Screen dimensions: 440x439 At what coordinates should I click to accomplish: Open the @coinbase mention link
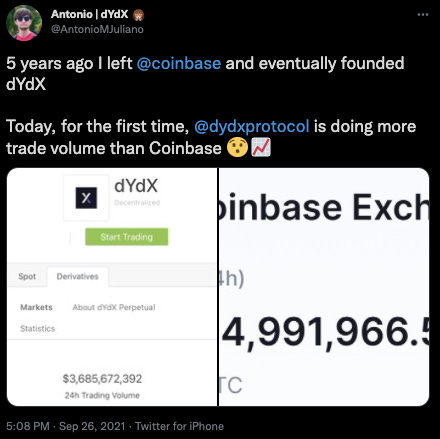[179, 63]
